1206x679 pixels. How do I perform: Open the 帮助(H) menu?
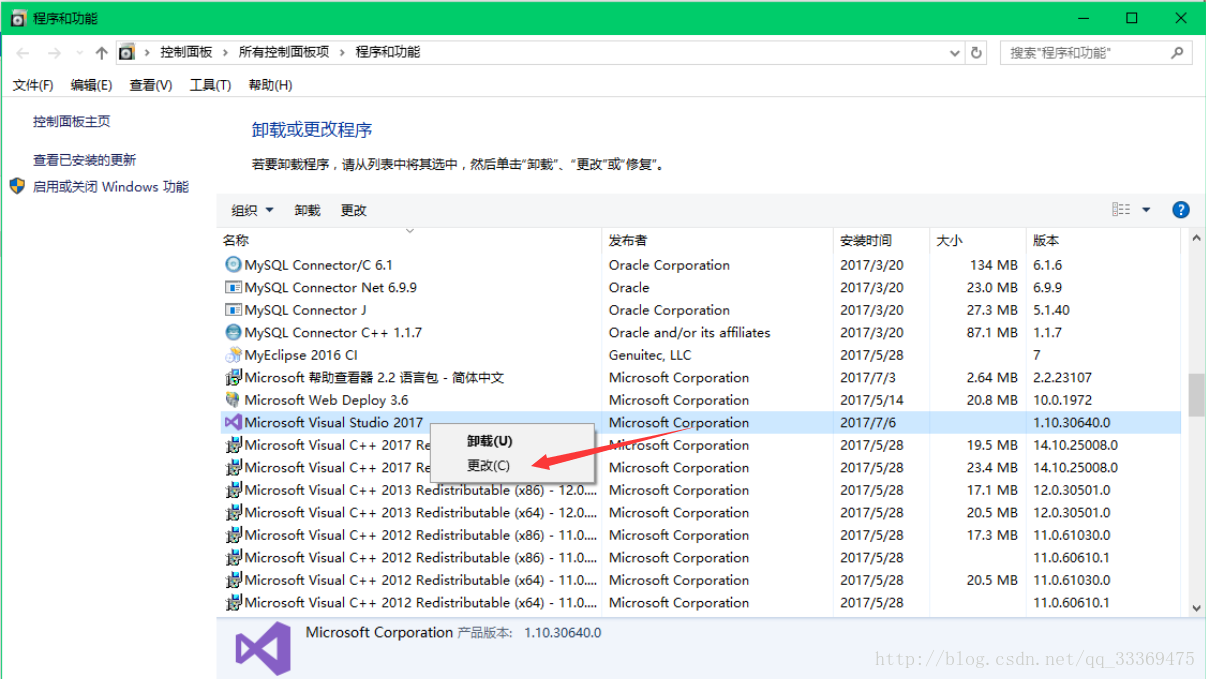click(x=270, y=85)
